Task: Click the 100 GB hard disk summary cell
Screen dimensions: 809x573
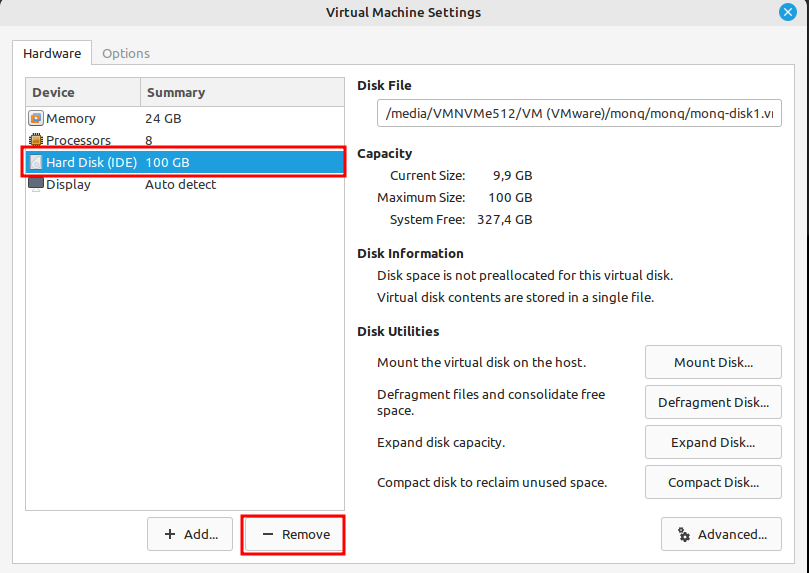Action: click(x=167, y=162)
